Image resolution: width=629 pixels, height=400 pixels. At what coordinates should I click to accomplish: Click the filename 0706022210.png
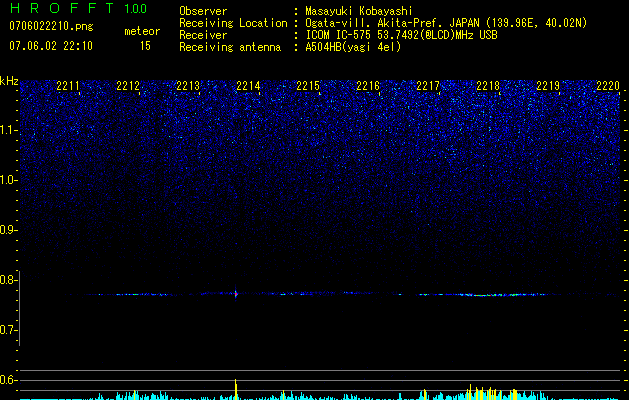[51, 26]
